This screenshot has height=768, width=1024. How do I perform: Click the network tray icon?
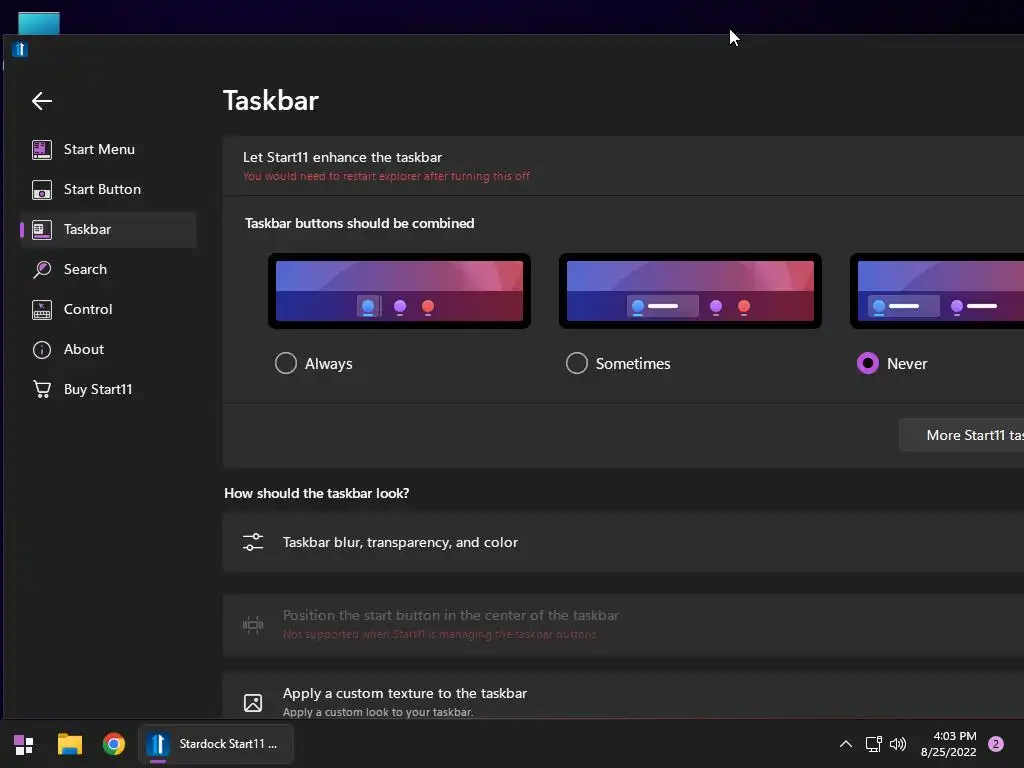873,744
